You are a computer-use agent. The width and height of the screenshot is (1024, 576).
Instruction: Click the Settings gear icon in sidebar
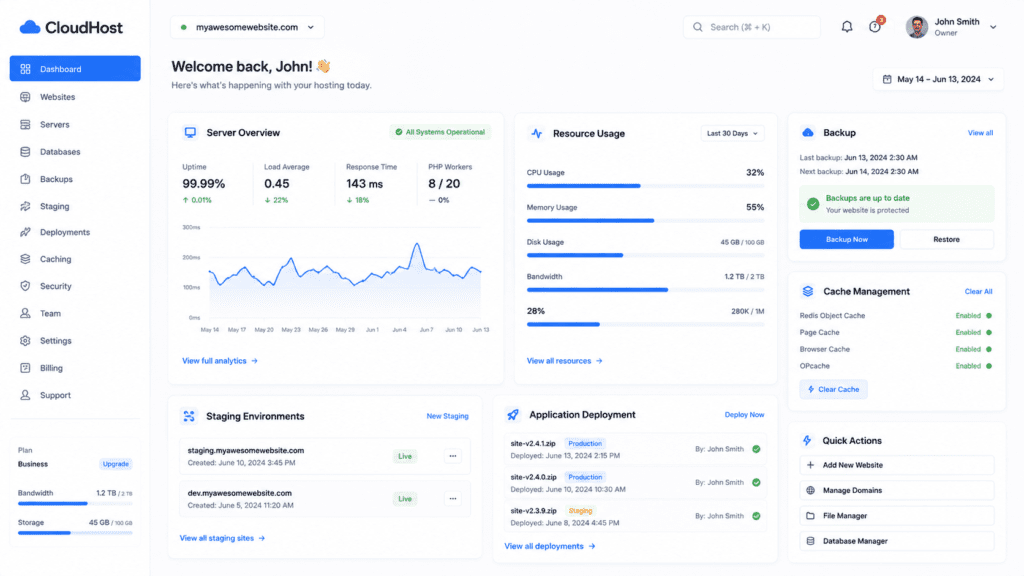click(x=25, y=341)
